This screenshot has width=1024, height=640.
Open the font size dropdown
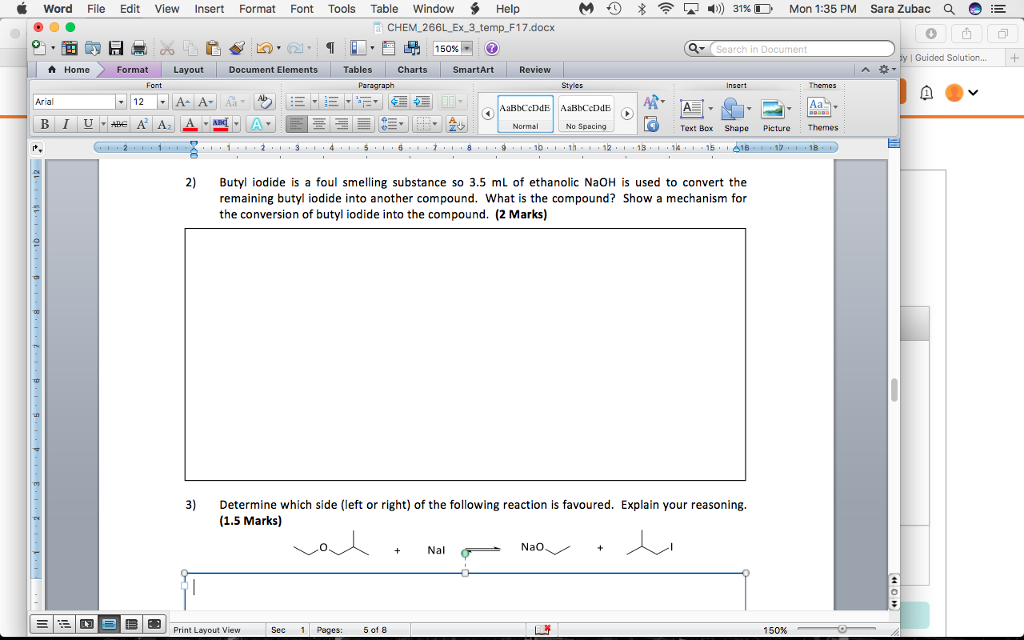[x=163, y=101]
